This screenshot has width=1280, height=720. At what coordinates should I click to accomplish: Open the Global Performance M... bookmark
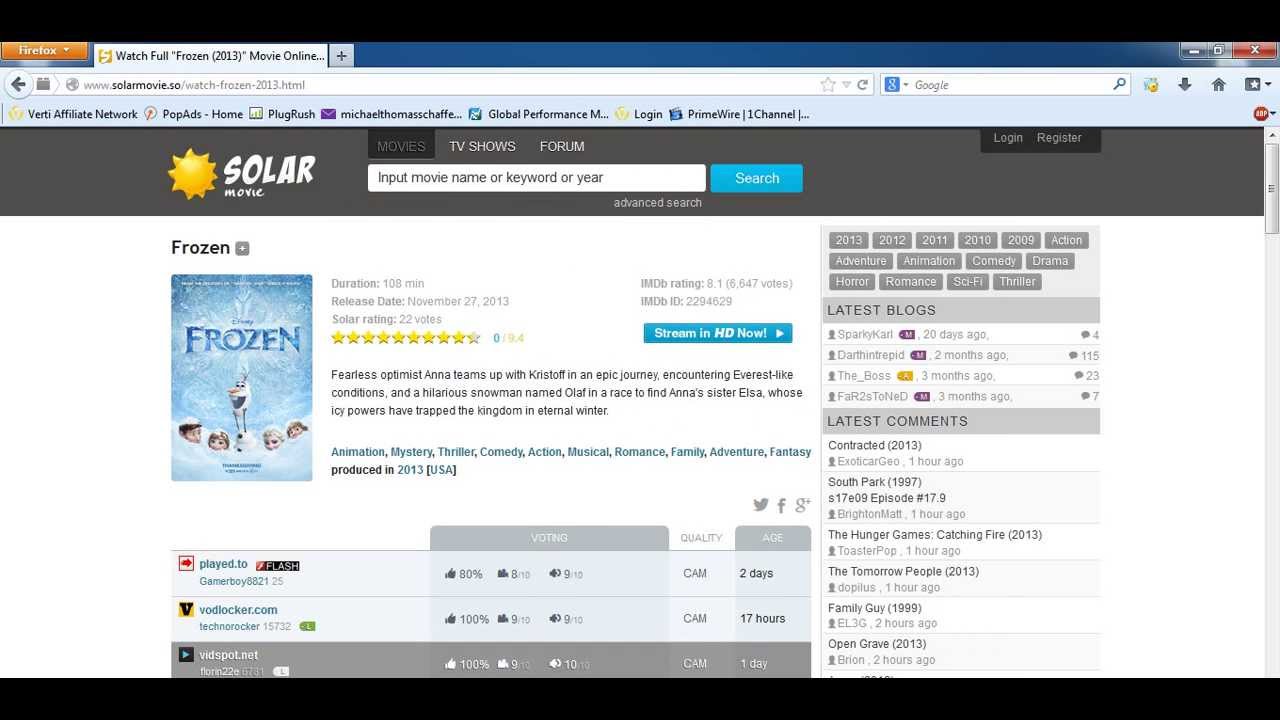538,114
